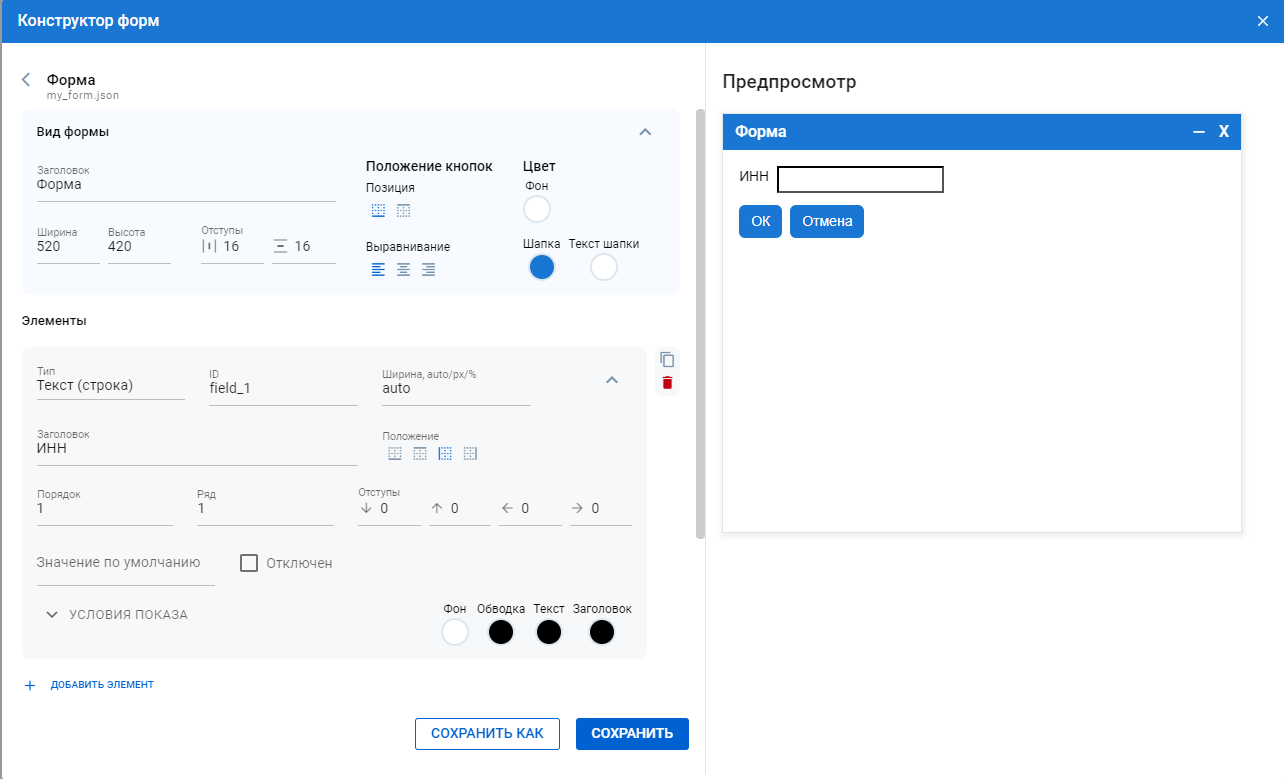Image resolution: width=1284 pixels, height=779 pixels.
Task: Set button position to bottom border icon
Action: [378, 211]
